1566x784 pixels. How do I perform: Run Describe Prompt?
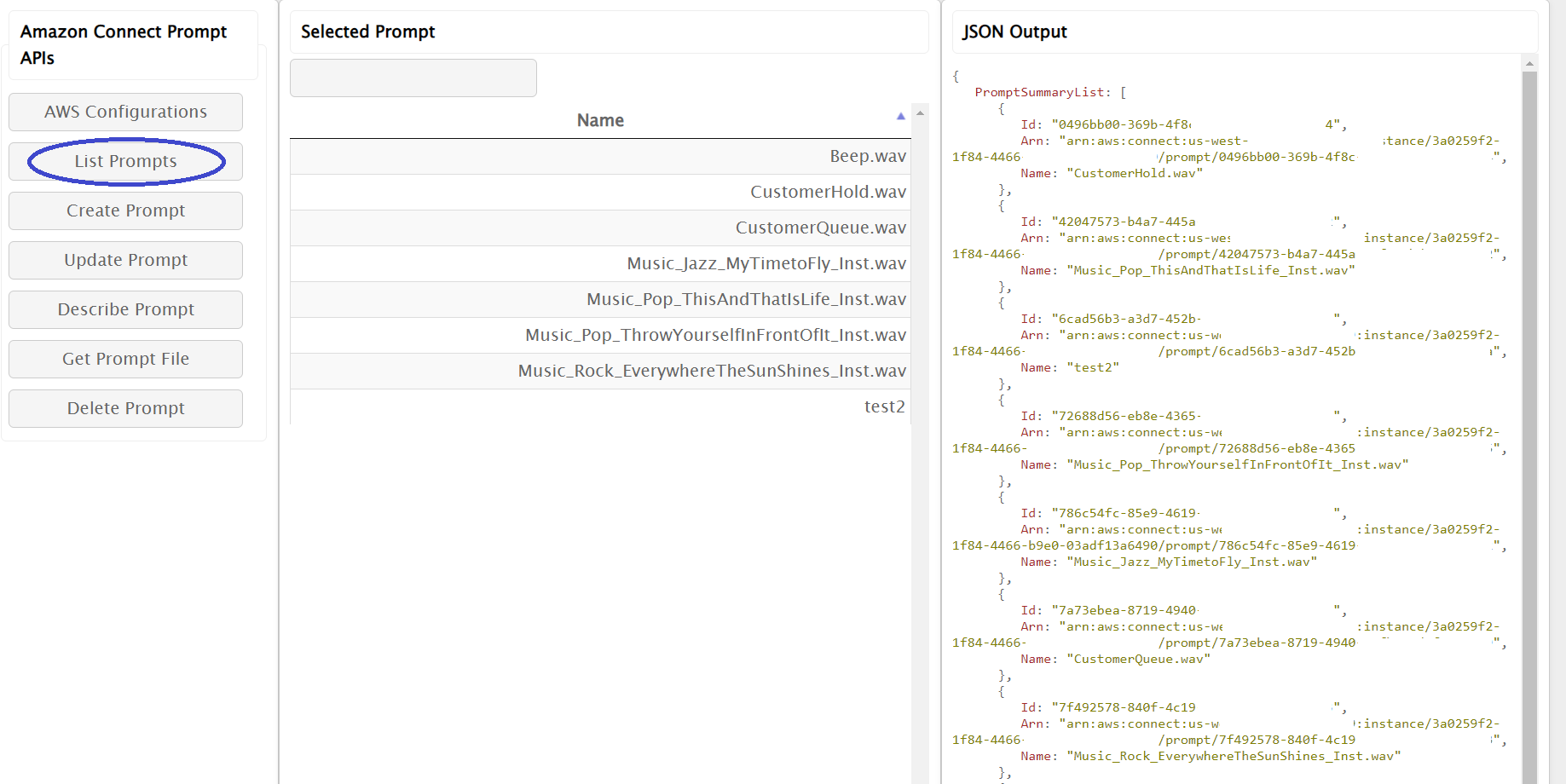coord(125,309)
